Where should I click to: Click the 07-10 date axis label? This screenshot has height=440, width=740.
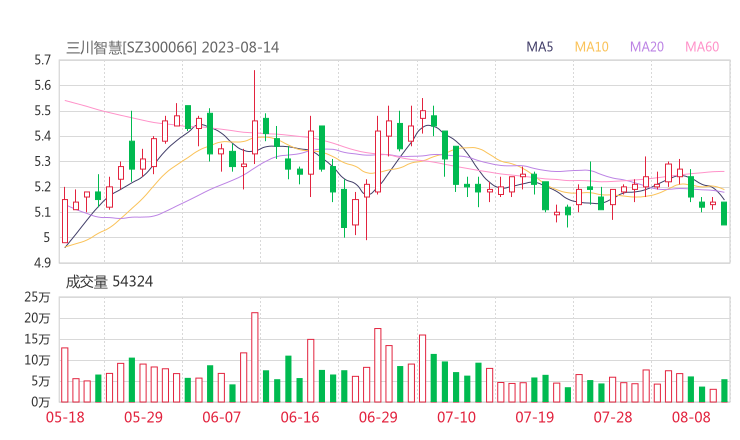456,417
